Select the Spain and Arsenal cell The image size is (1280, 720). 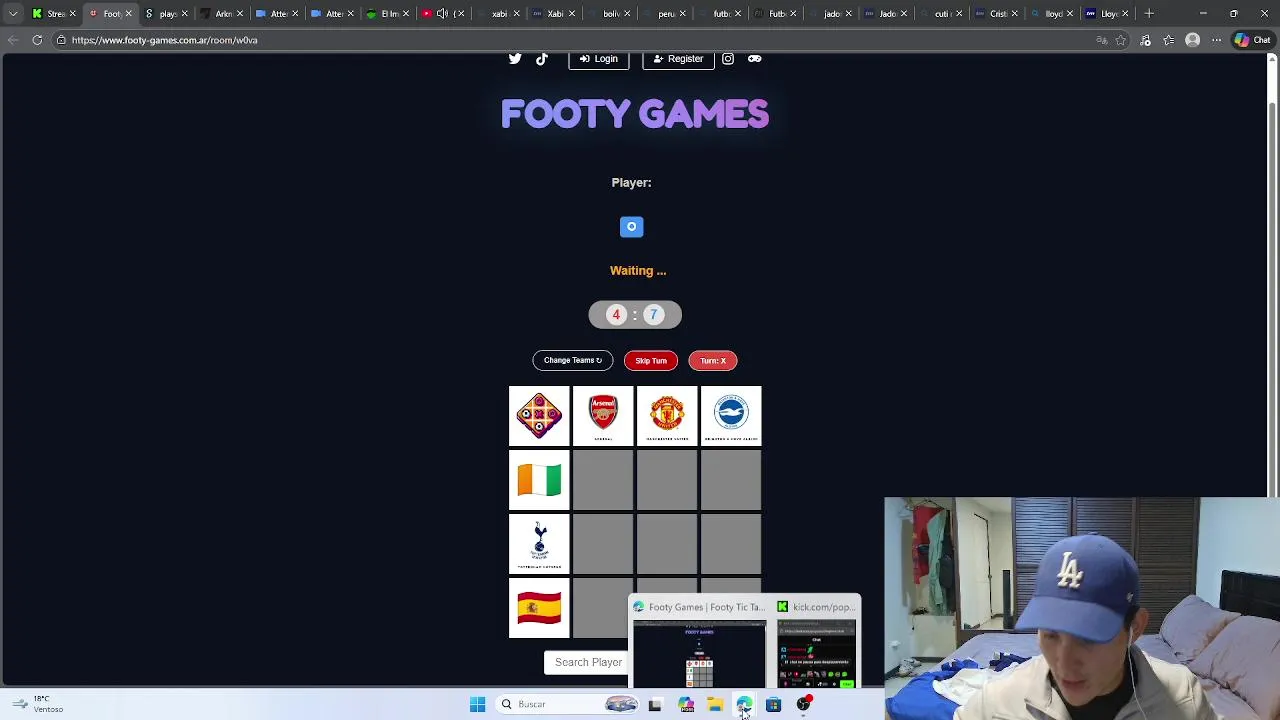(x=601, y=608)
